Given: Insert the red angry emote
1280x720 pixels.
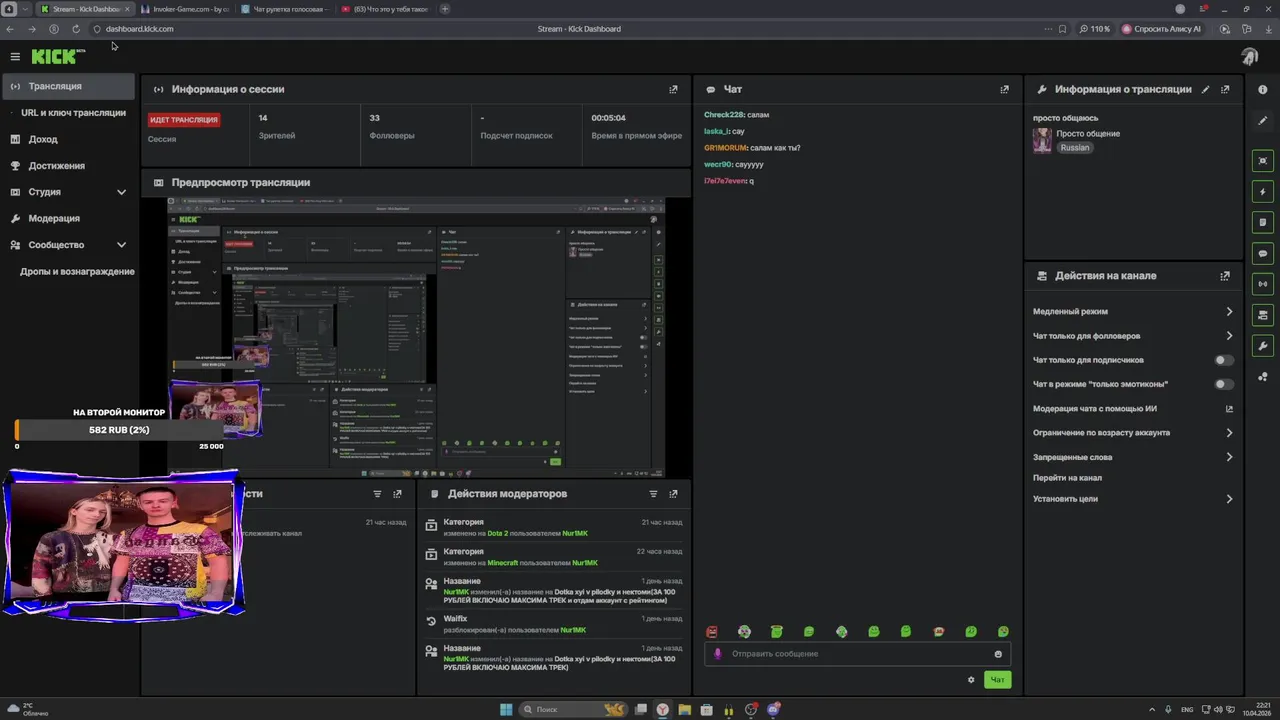Looking at the screenshot, I should (x=712, y=632).
